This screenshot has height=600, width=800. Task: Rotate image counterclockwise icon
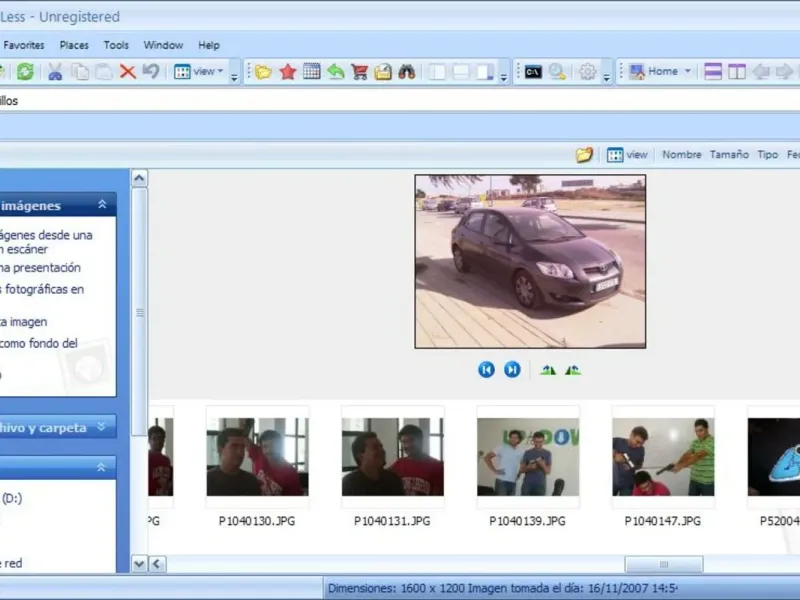(573, 370)
